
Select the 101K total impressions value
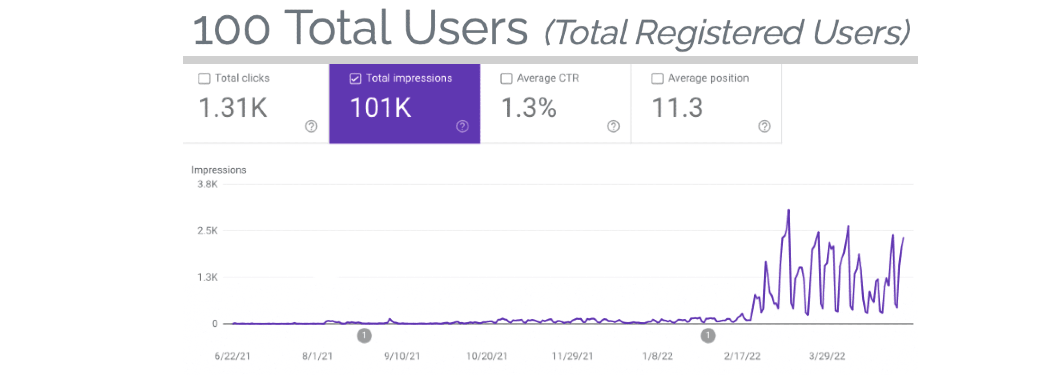pyautogui.click(x=381, y=108)
